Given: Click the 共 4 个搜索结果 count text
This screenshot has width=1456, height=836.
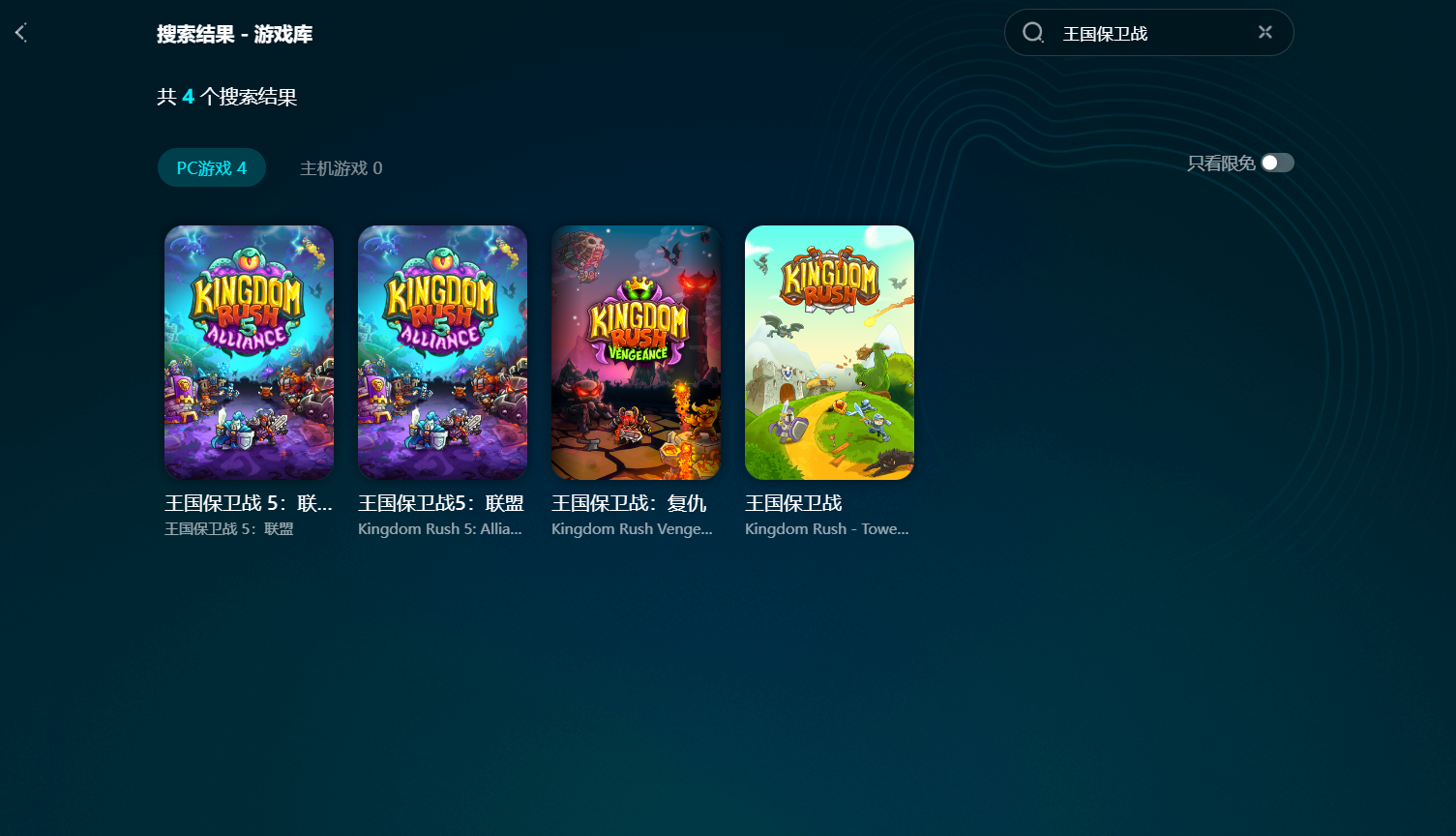Looking at the screenshot, I should (227, 97).
